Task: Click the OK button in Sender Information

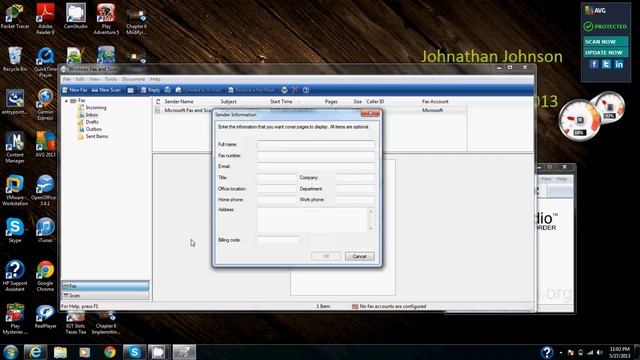Action: [326, 256]
